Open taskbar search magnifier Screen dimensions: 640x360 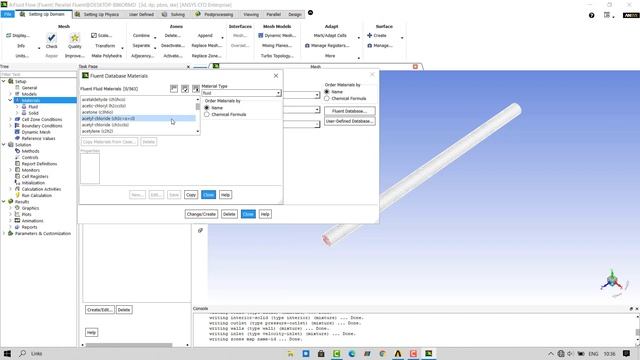pyautogui.click(x=22, y=353)
